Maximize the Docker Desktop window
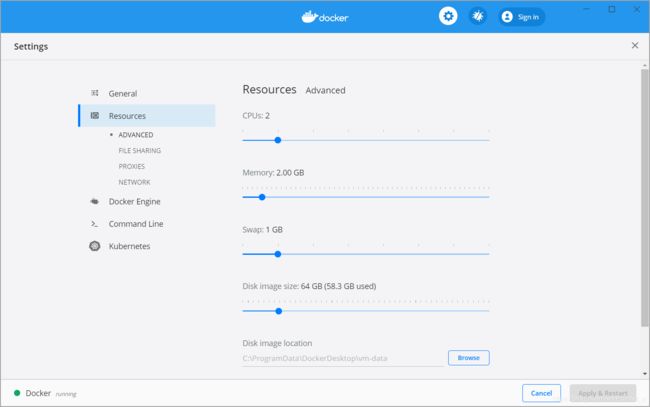 611,9
